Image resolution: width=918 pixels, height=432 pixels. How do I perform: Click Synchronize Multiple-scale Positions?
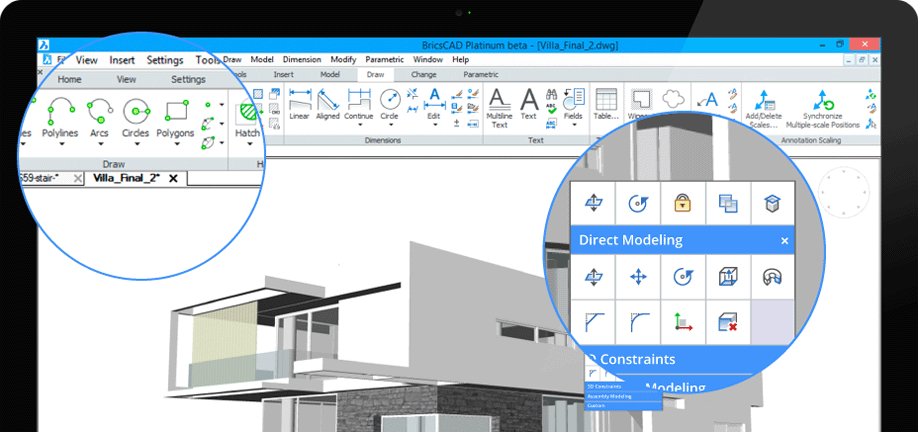pos(823,108)
